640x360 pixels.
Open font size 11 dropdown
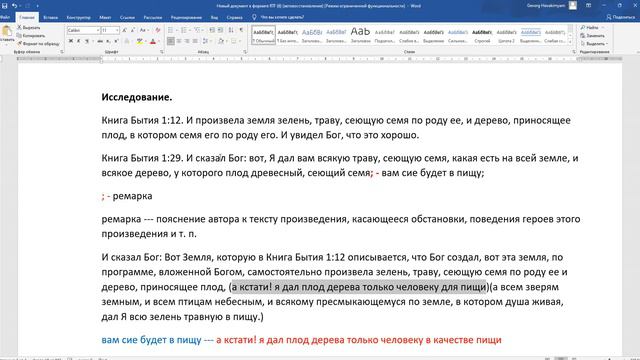click(x=117, y=30)
